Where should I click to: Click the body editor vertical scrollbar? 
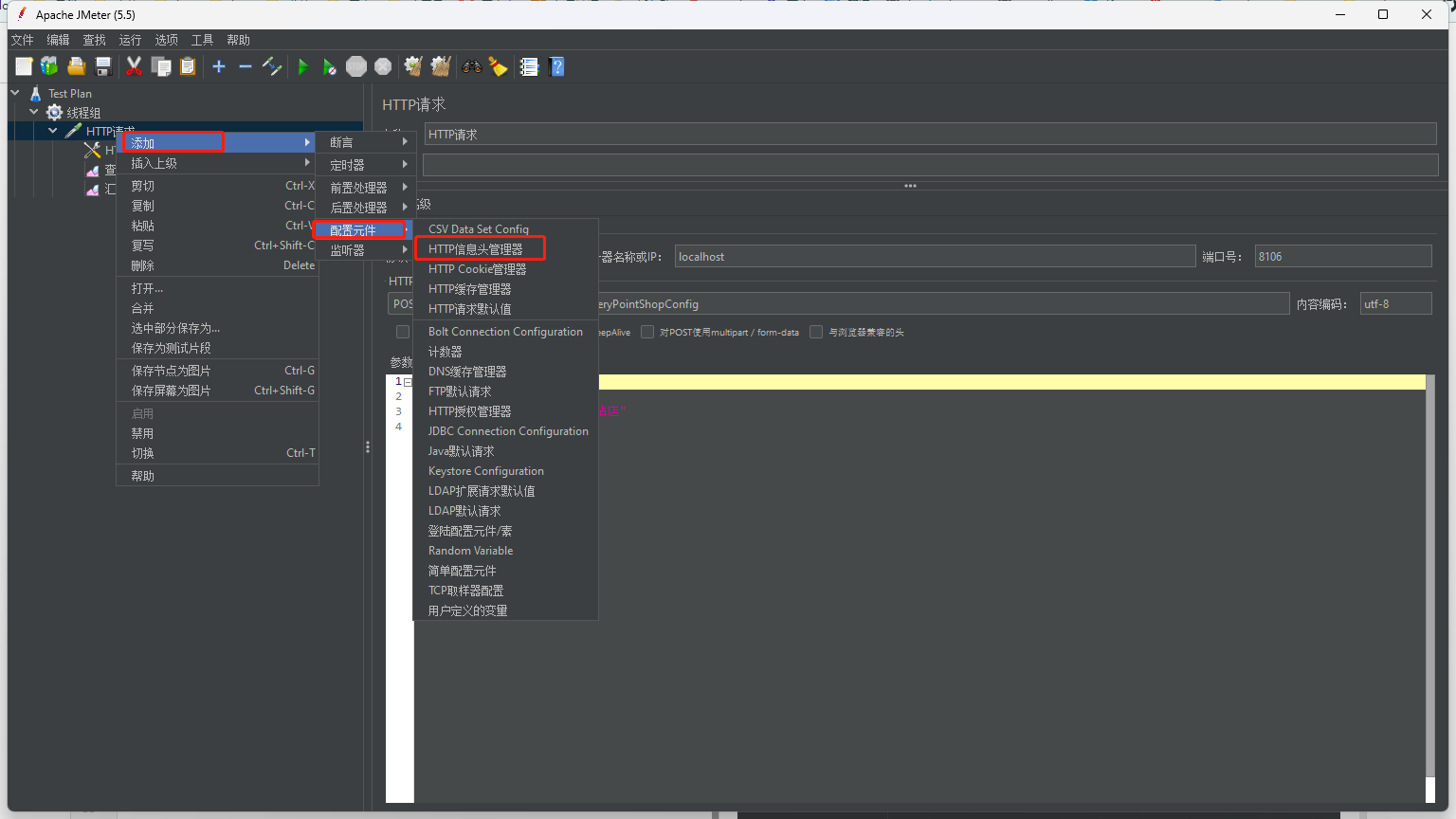(1430, 588)
